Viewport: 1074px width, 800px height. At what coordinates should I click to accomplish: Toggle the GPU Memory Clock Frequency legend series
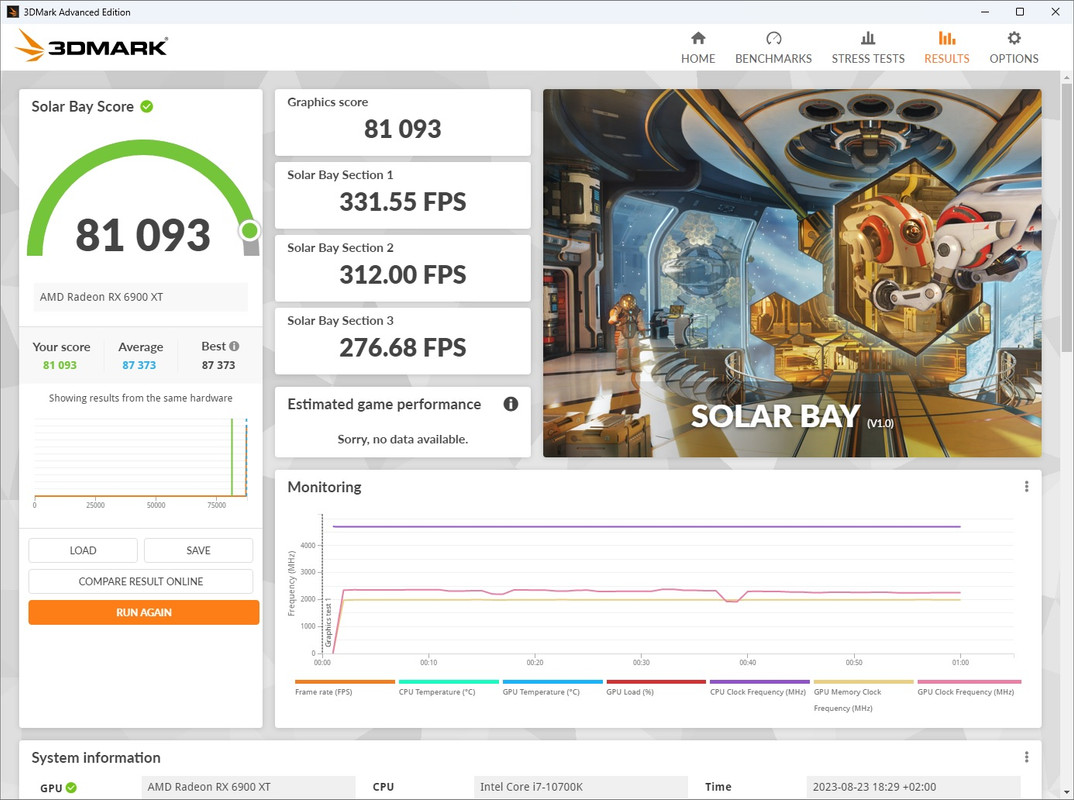[863, 696]
